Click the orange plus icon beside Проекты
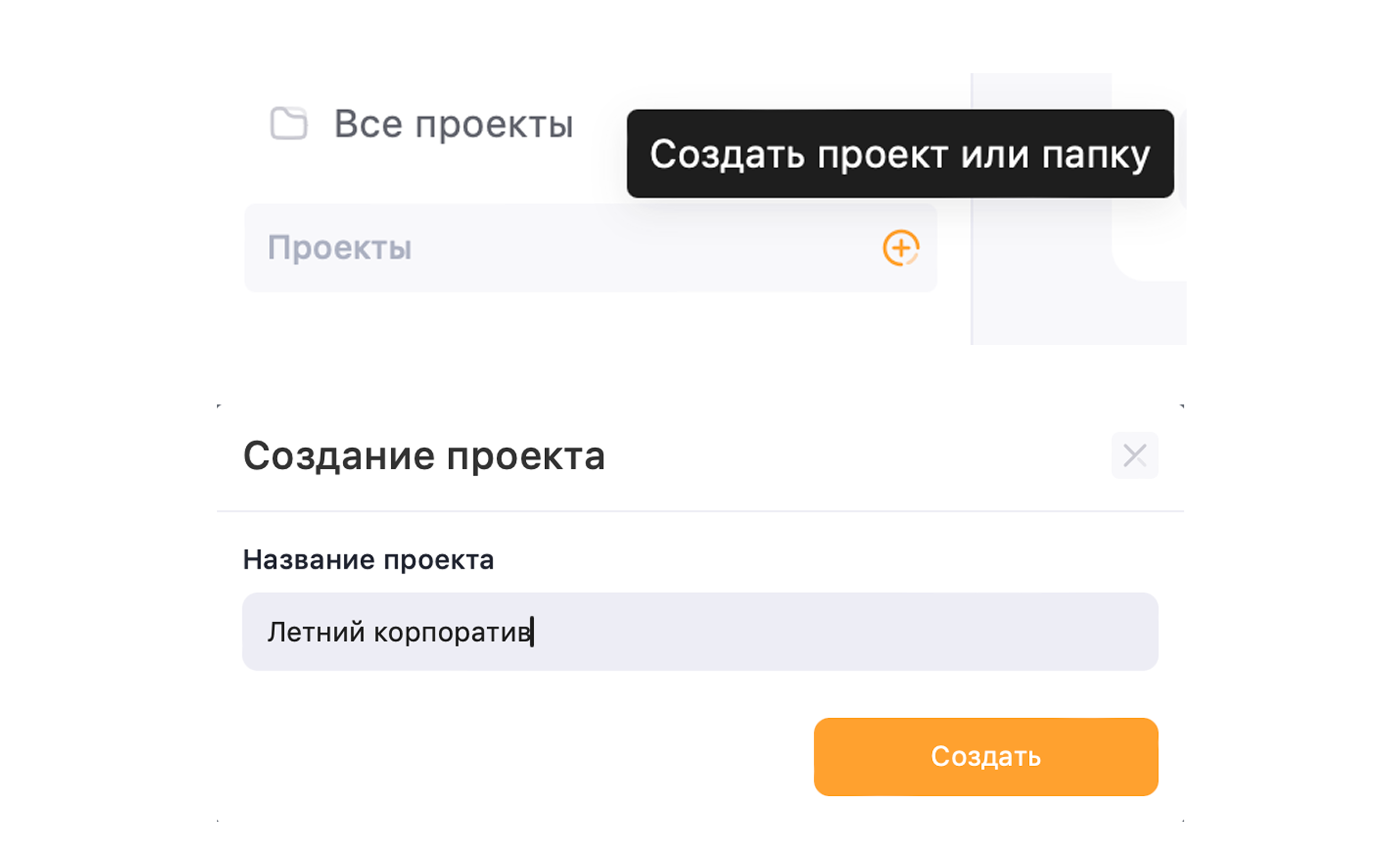This screenshot has width=1400, height=858. [901, 248]
